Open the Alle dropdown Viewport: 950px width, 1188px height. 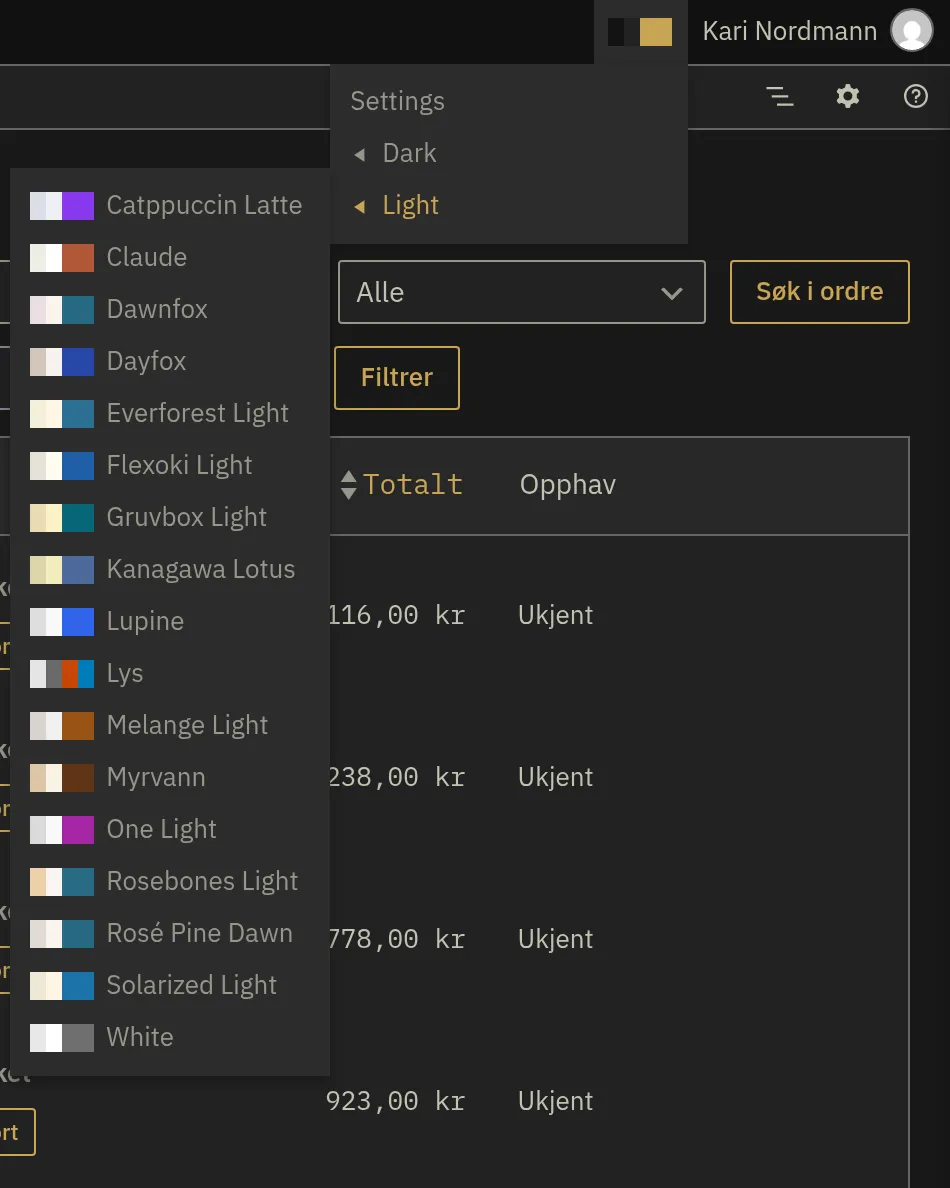[521, 292]
